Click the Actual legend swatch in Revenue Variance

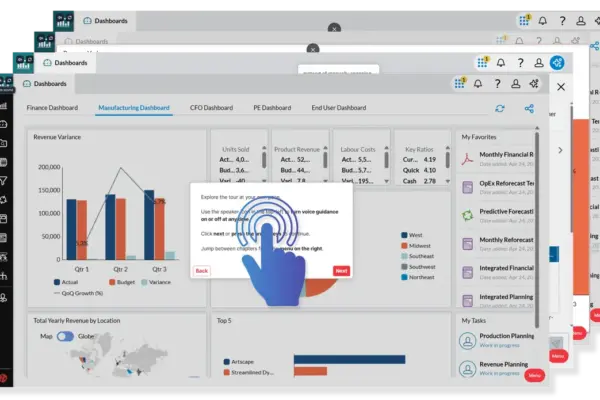coord(57,282)
